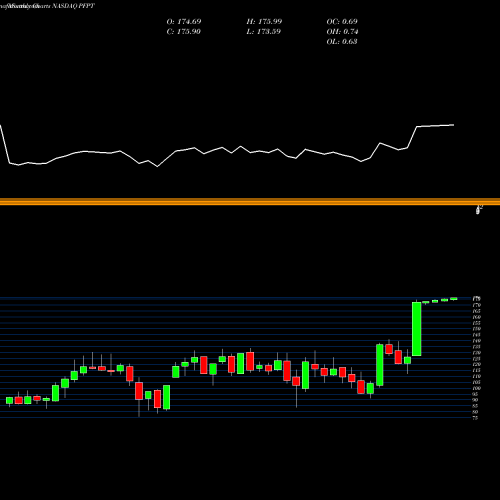Click the white line chart's final plateau point

[453, 125]
